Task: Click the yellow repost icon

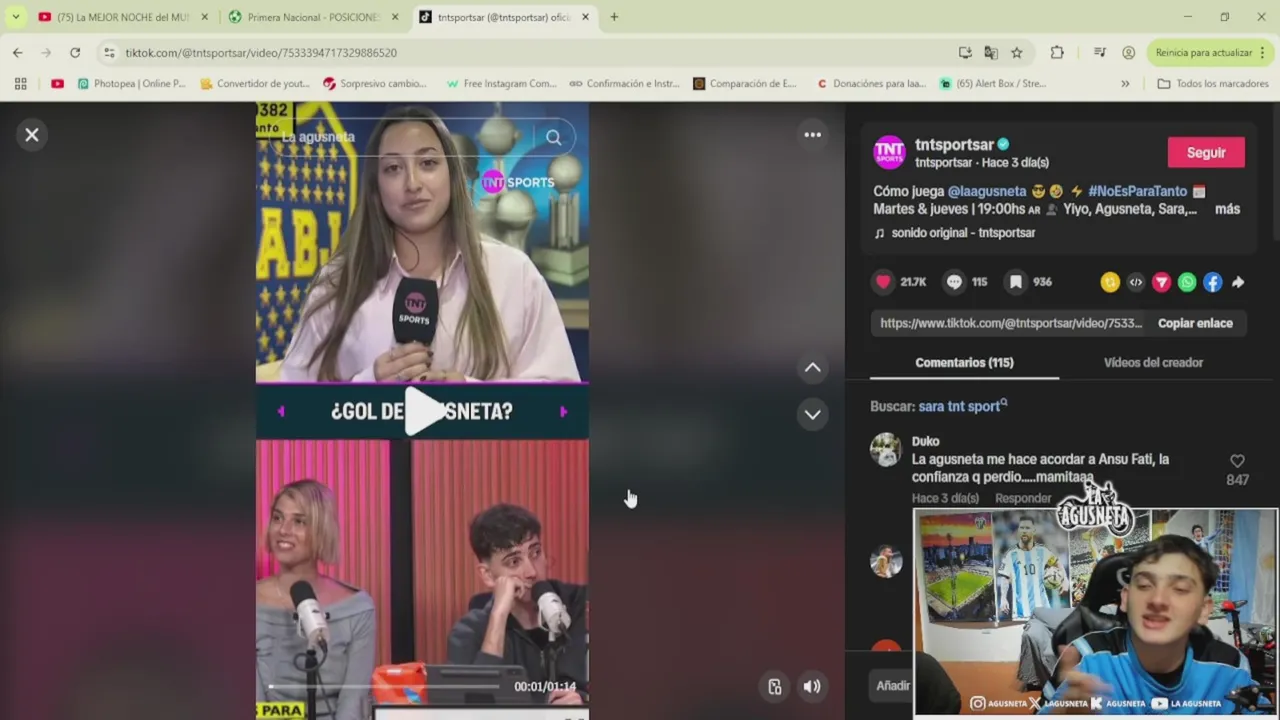Action: point(1110,283)
